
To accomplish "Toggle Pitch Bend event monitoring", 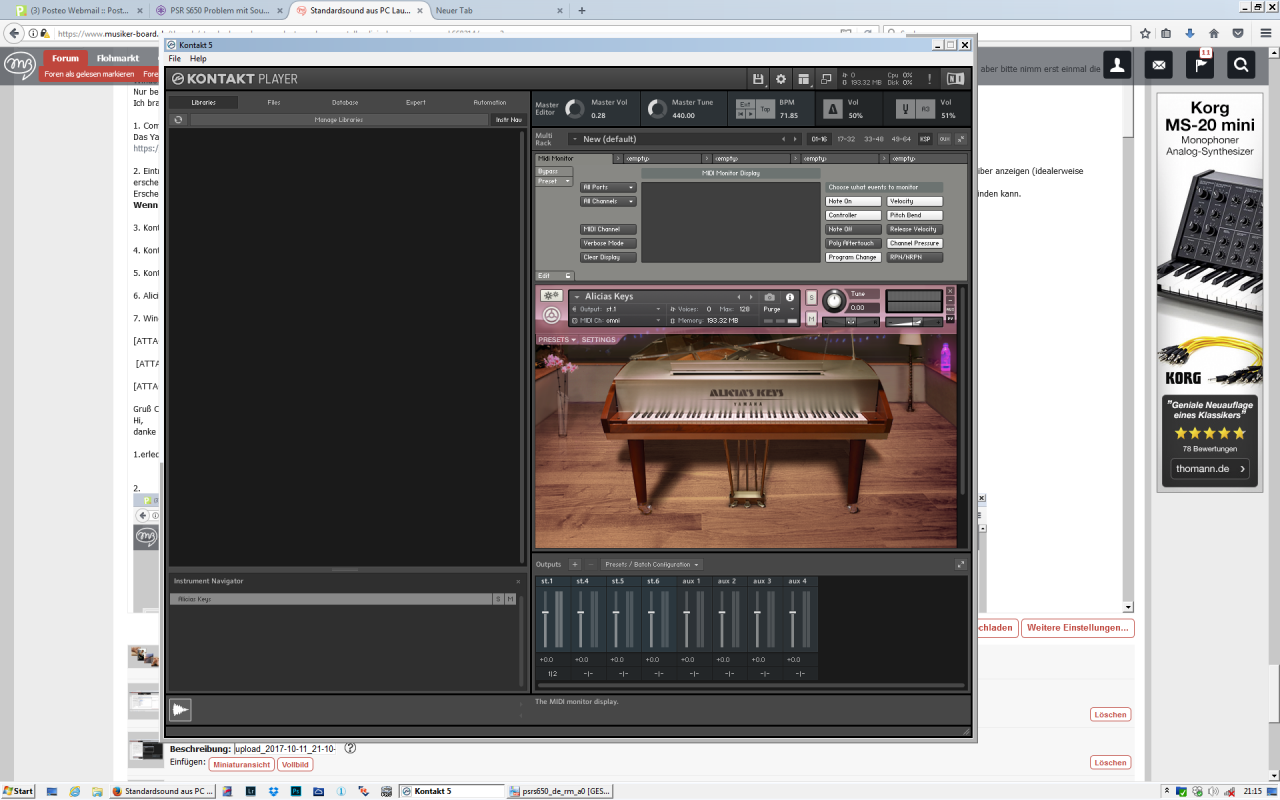I will [x=915, y=215].
